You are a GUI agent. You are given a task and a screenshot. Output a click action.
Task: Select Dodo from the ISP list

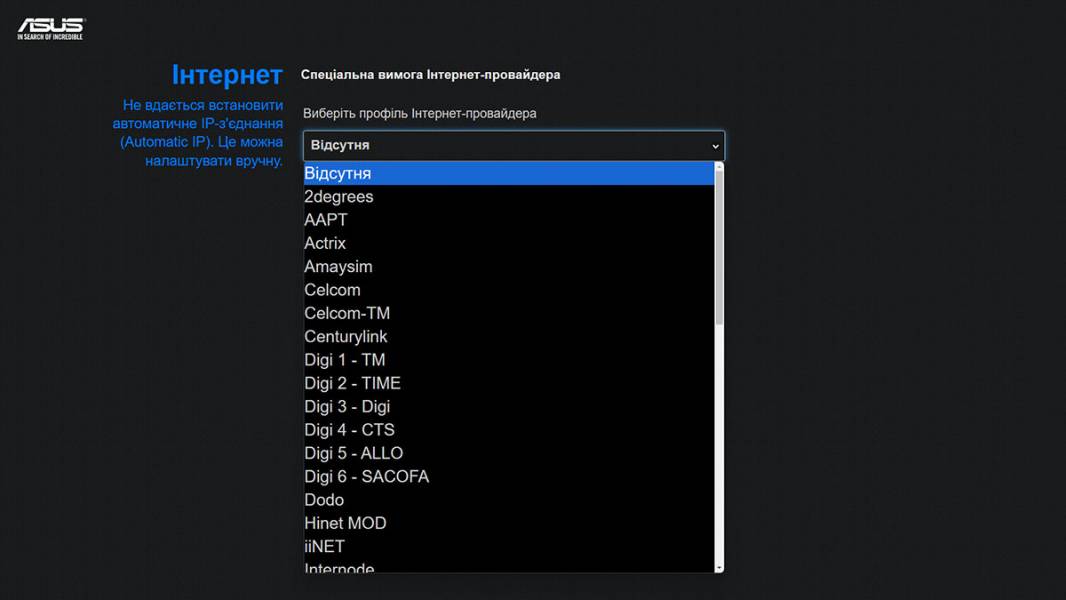(509, 499)
